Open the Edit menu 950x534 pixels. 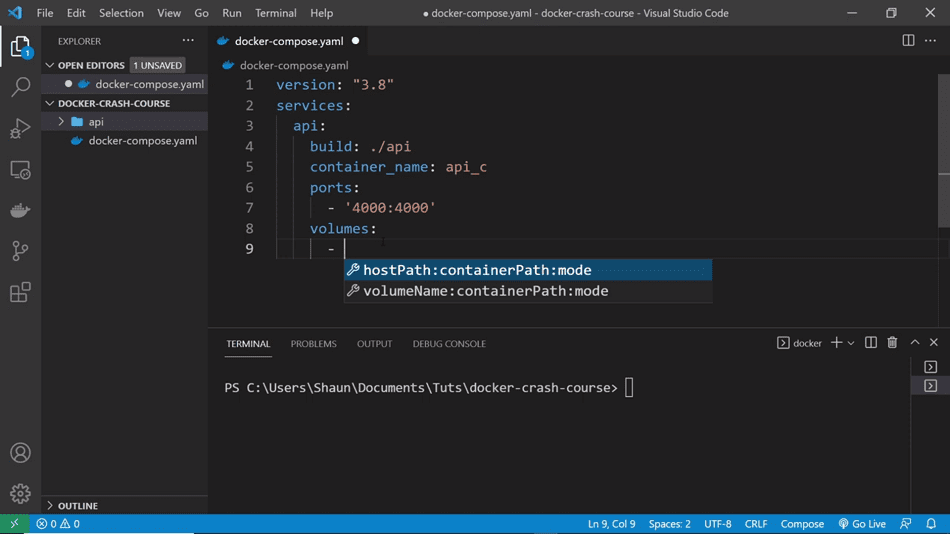pos(76,13)
